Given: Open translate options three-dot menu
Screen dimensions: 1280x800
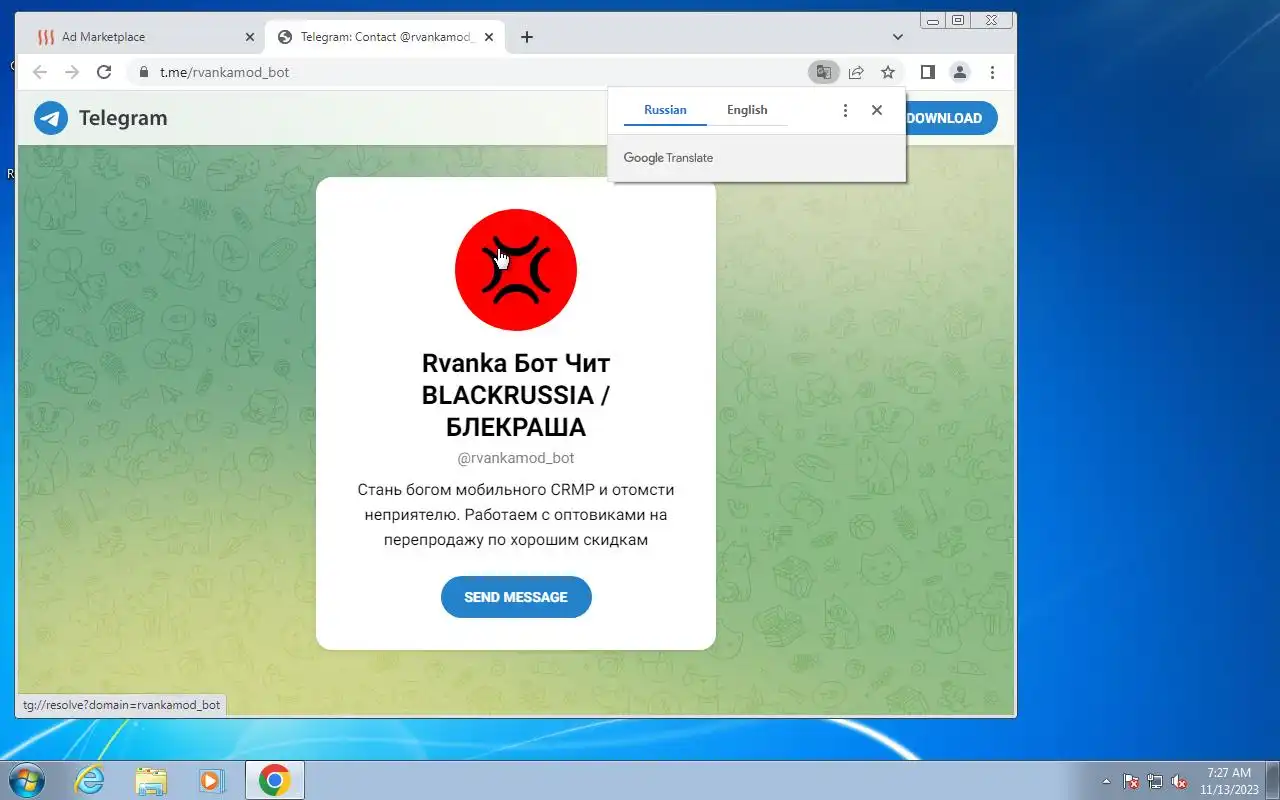Looking at the screenshot, I should tap(845, 110).
